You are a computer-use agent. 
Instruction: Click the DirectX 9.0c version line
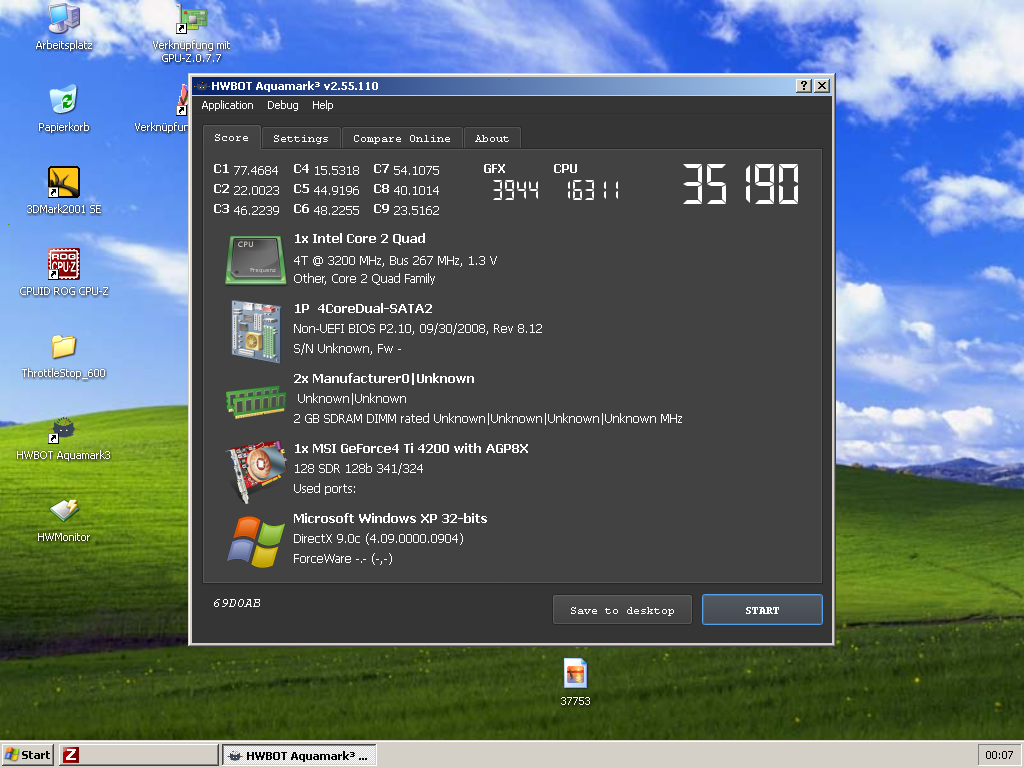[378, 538]
